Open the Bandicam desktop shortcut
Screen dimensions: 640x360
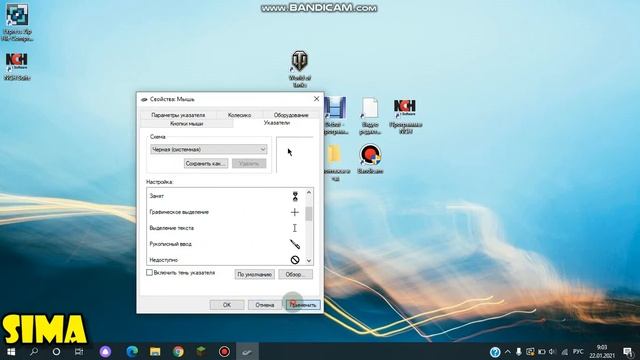370,159
